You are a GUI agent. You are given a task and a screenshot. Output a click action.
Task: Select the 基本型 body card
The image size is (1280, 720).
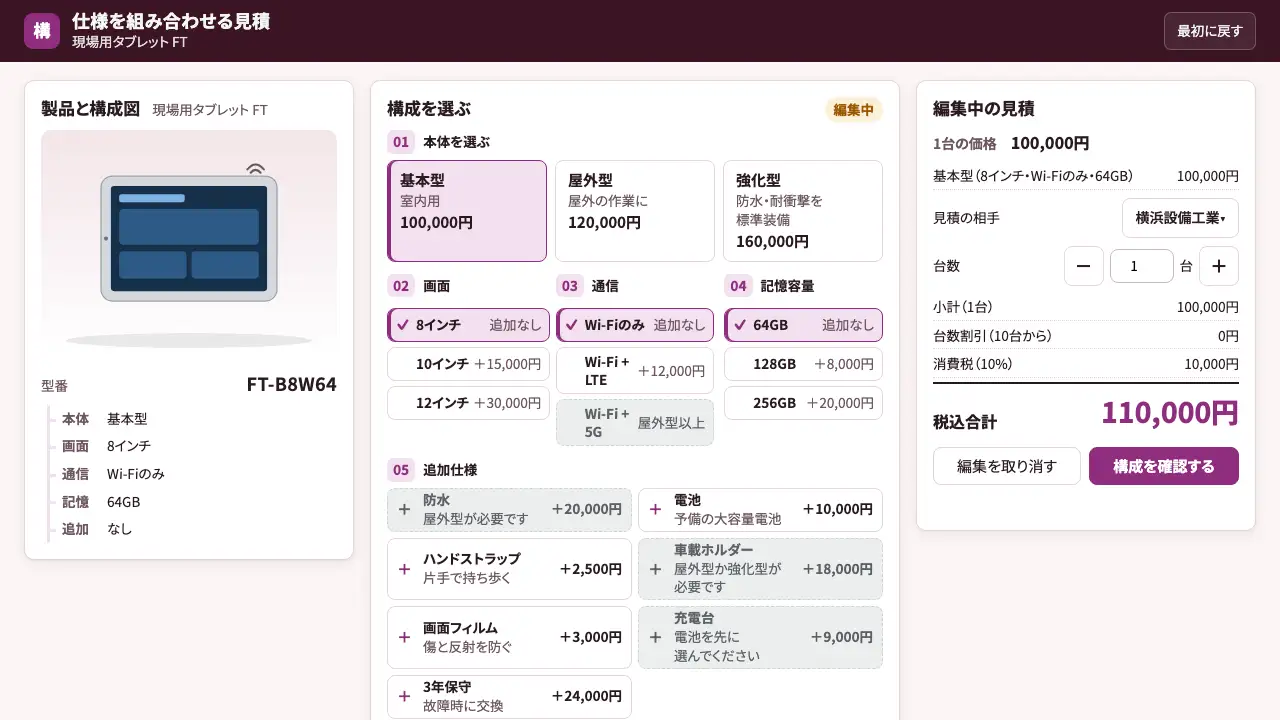click(x=467, y=211)
